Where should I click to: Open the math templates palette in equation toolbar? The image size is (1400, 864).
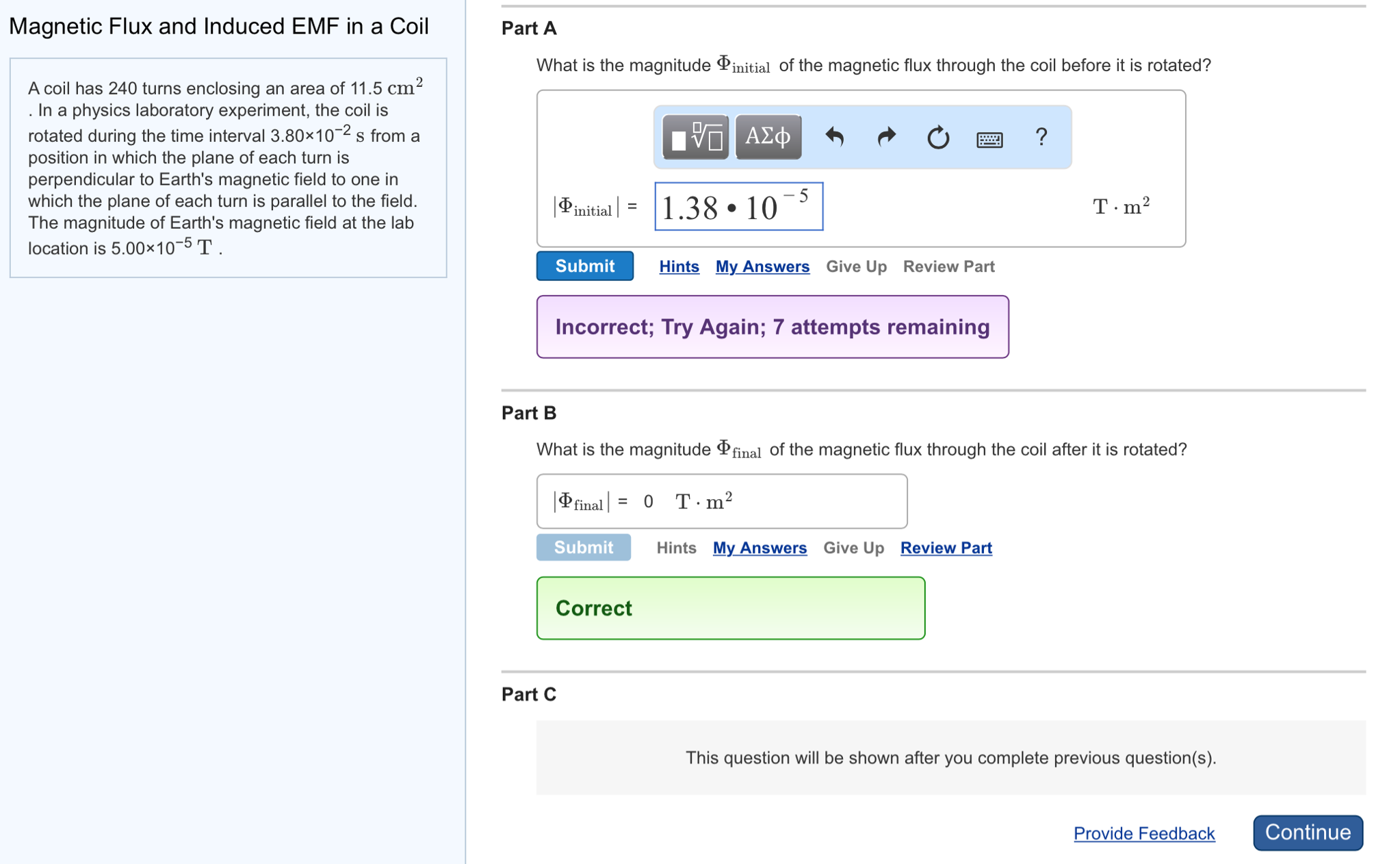(694, 137)
